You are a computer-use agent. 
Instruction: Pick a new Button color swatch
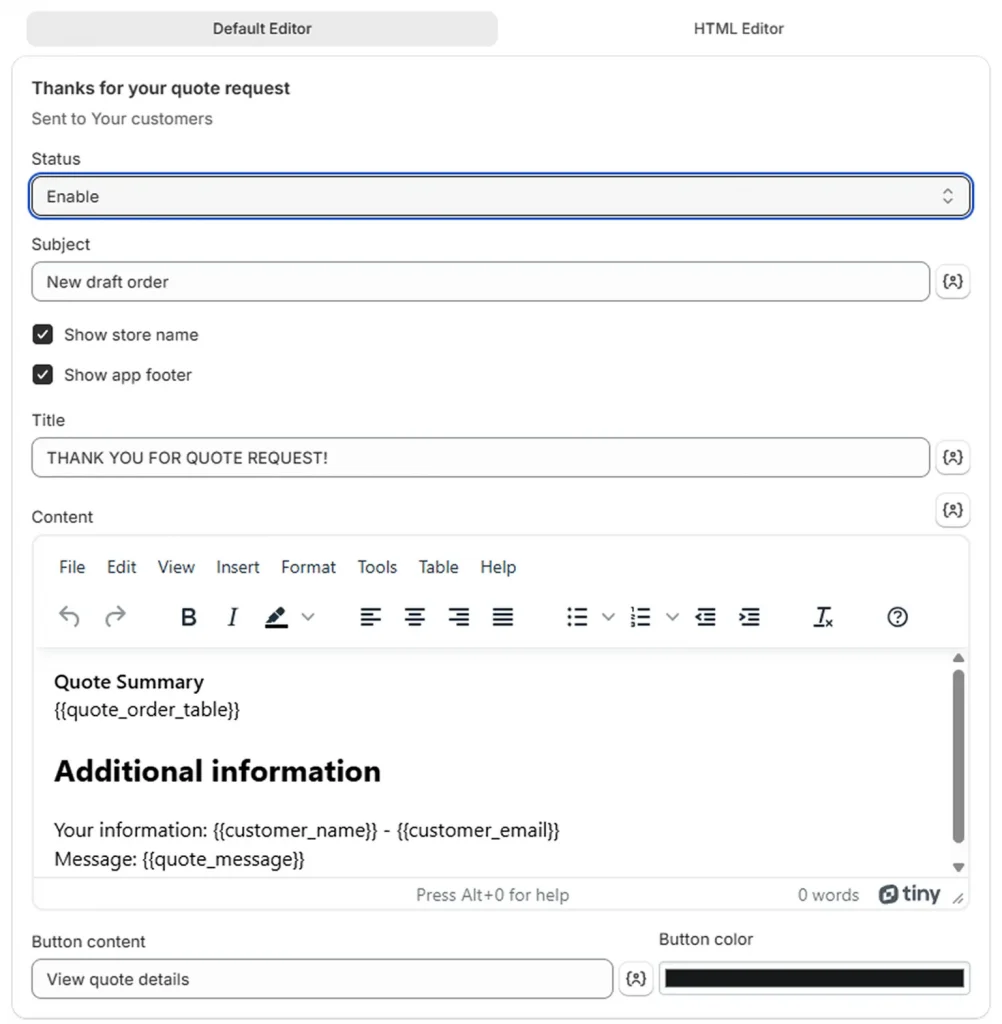814,978
